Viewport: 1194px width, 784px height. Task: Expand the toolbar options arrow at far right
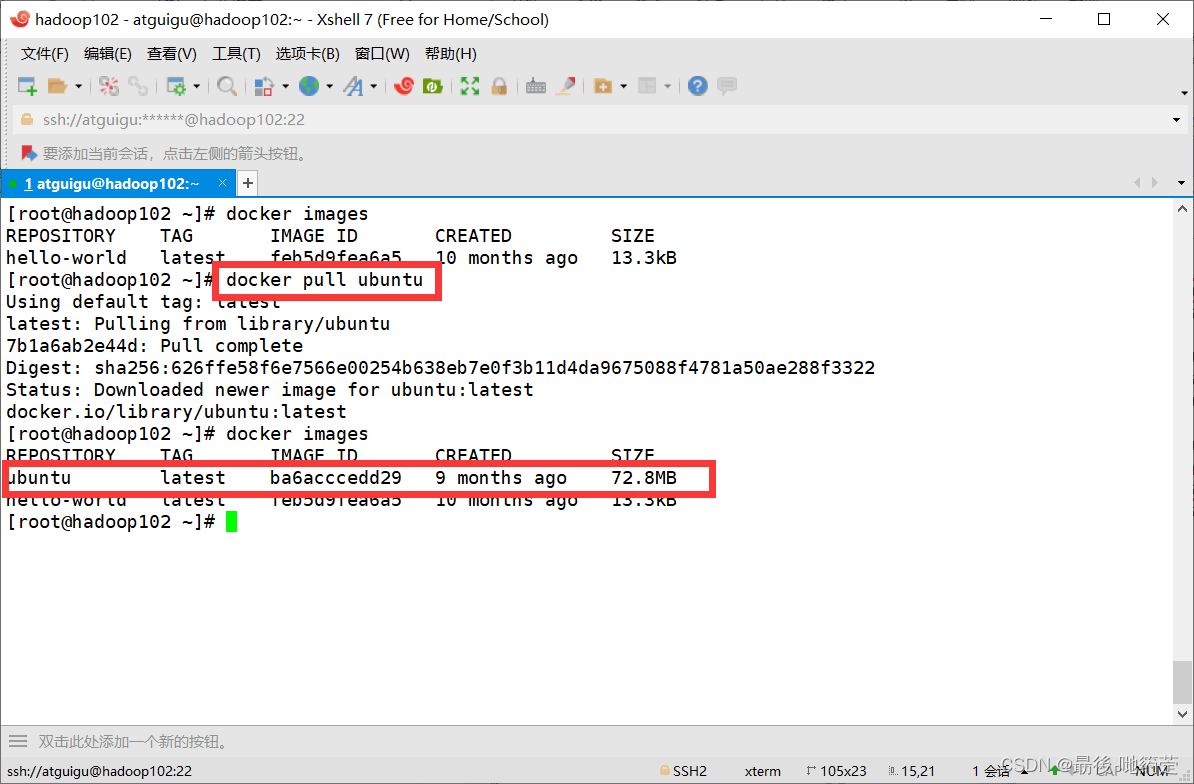click(1184, 93)
